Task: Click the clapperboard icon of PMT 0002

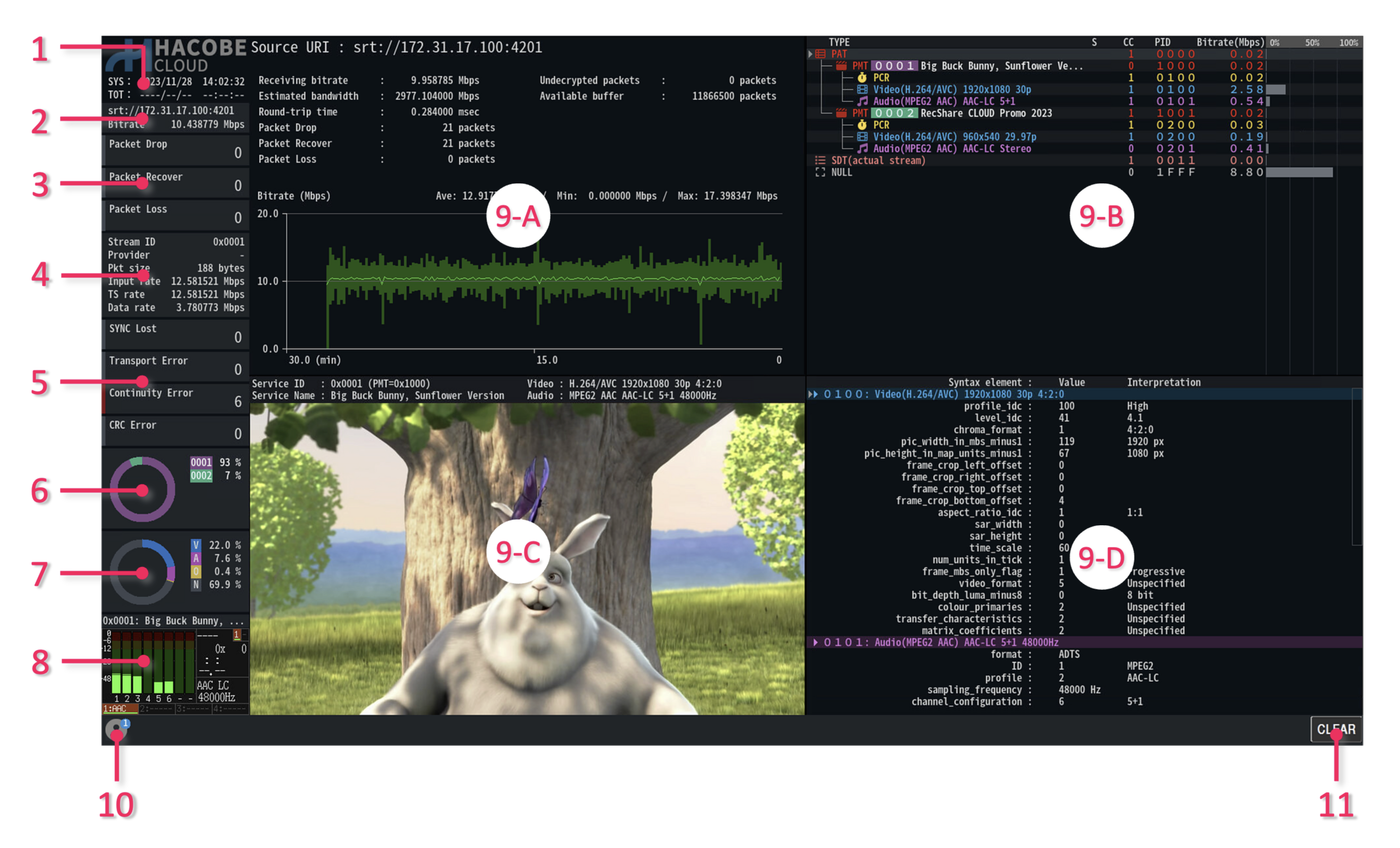Action: point(841,113)
